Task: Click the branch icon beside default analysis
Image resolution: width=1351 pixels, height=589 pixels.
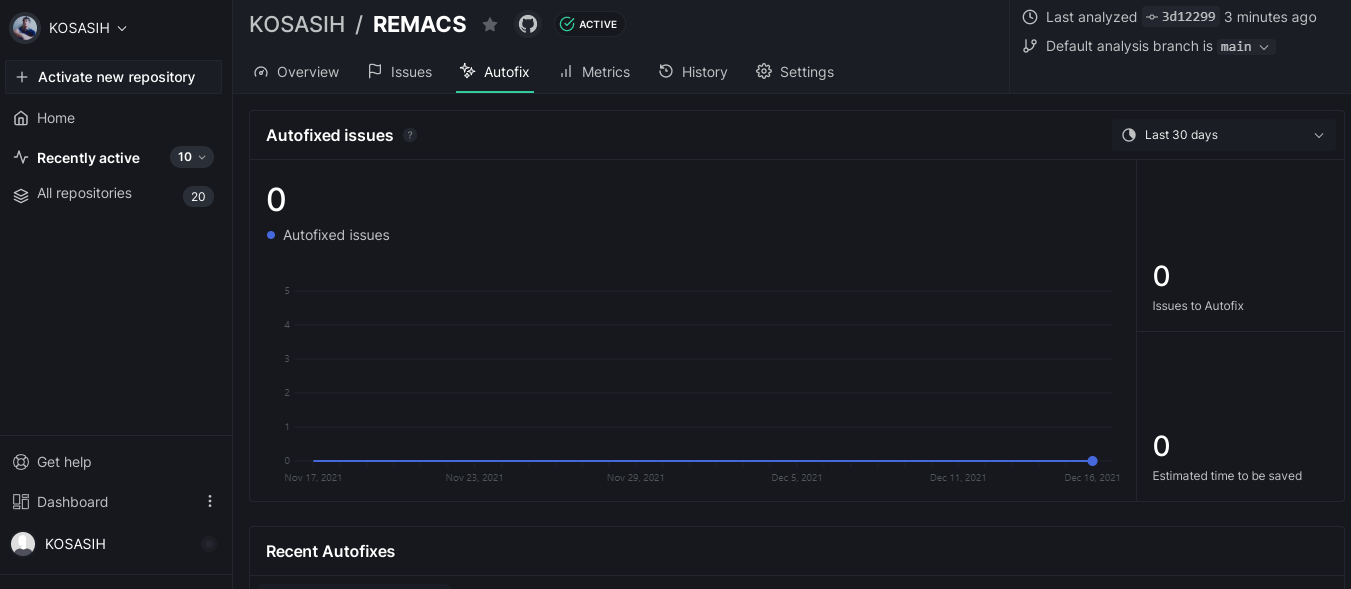Action: [1030, 46]
